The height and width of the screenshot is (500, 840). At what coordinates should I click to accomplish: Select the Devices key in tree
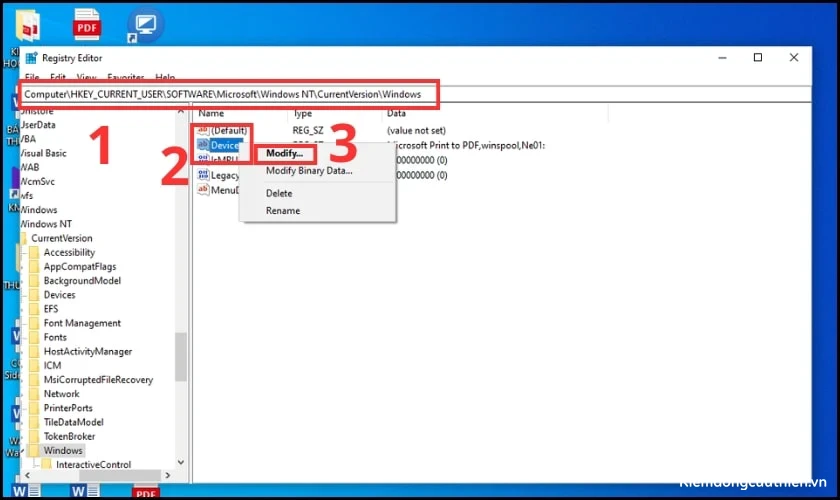(59, 295)
